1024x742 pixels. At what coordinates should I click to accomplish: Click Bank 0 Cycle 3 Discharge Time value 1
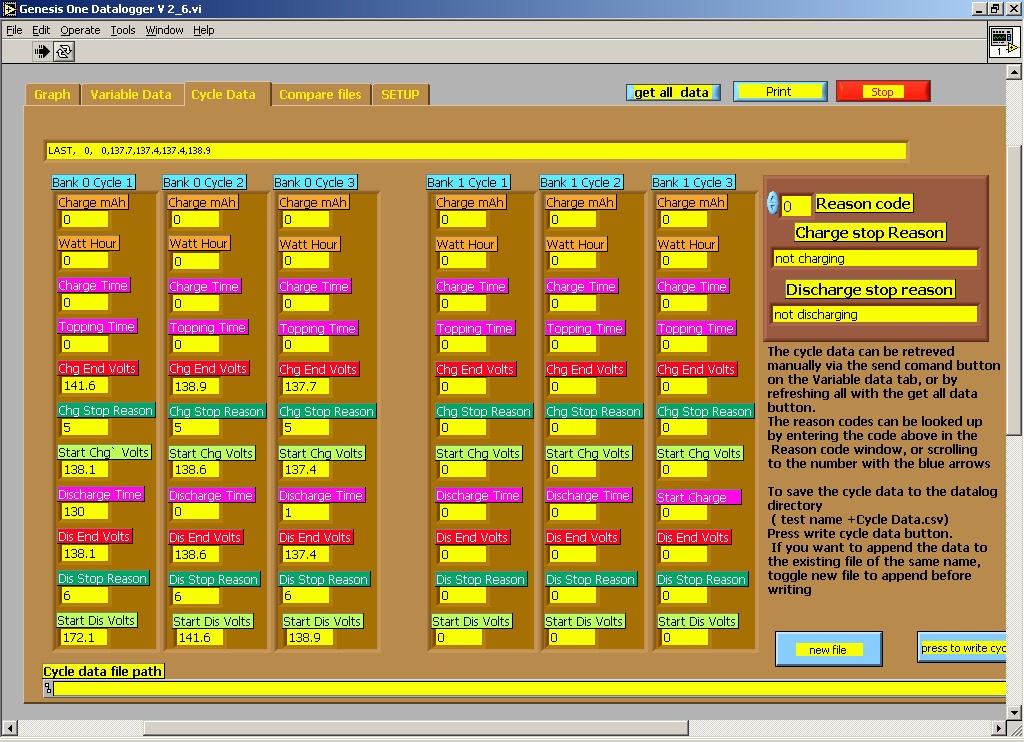pos(306,513)
